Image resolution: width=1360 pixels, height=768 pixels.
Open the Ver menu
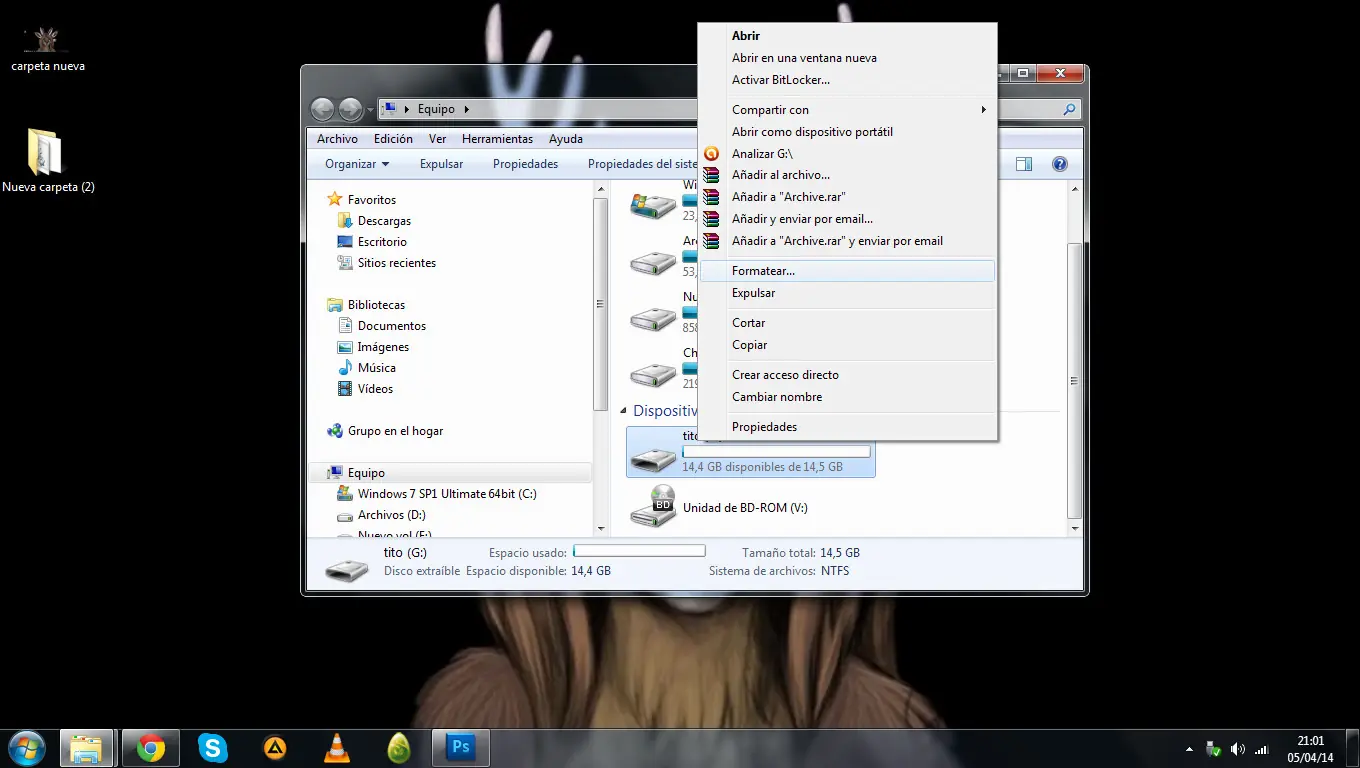438,139
